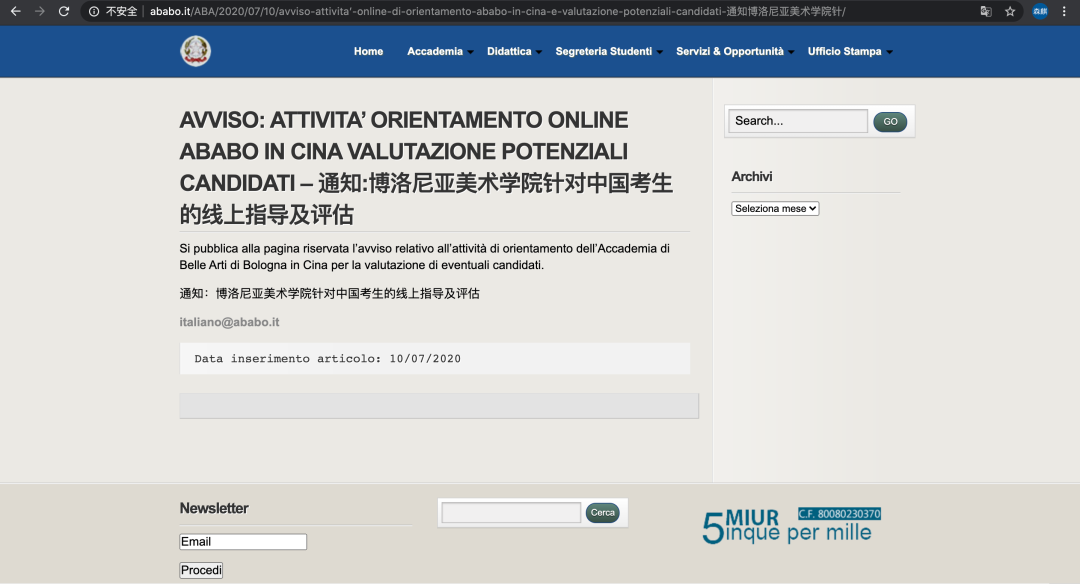
Task: Click the Newsletter footer heading
Action: click(214, 508)
